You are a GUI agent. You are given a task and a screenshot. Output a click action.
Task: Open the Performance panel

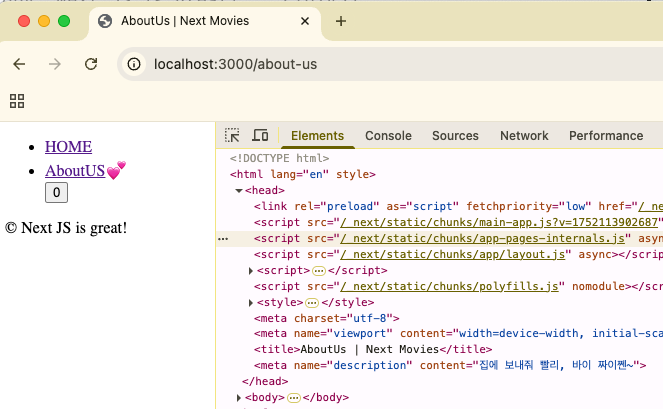[605, 136]
